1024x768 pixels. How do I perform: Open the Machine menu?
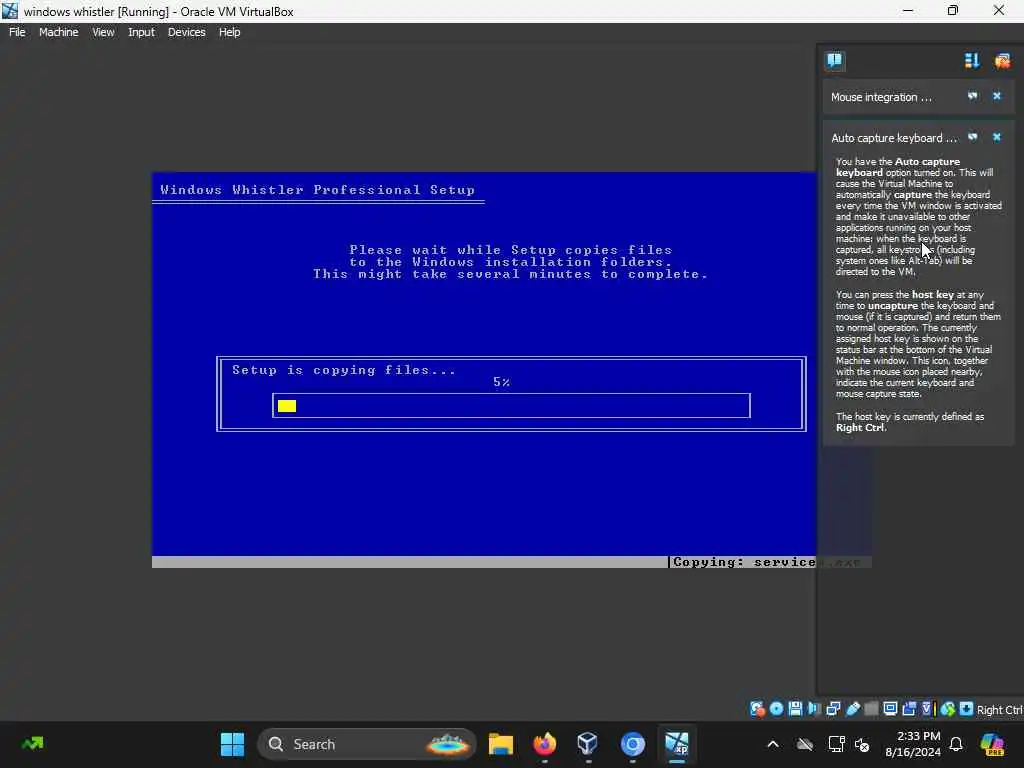point(58,32)
